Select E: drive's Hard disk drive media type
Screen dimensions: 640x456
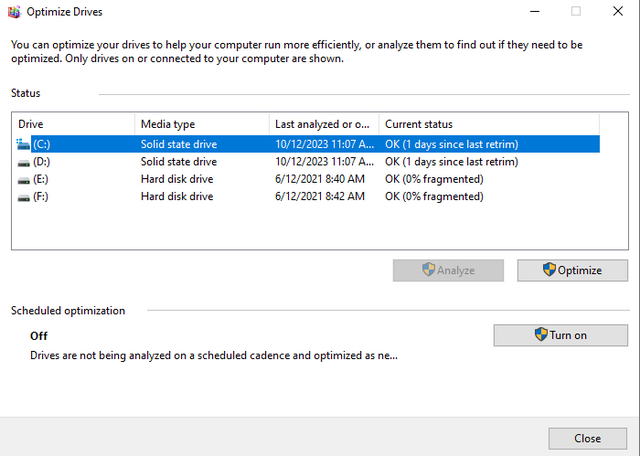point(178,179)
